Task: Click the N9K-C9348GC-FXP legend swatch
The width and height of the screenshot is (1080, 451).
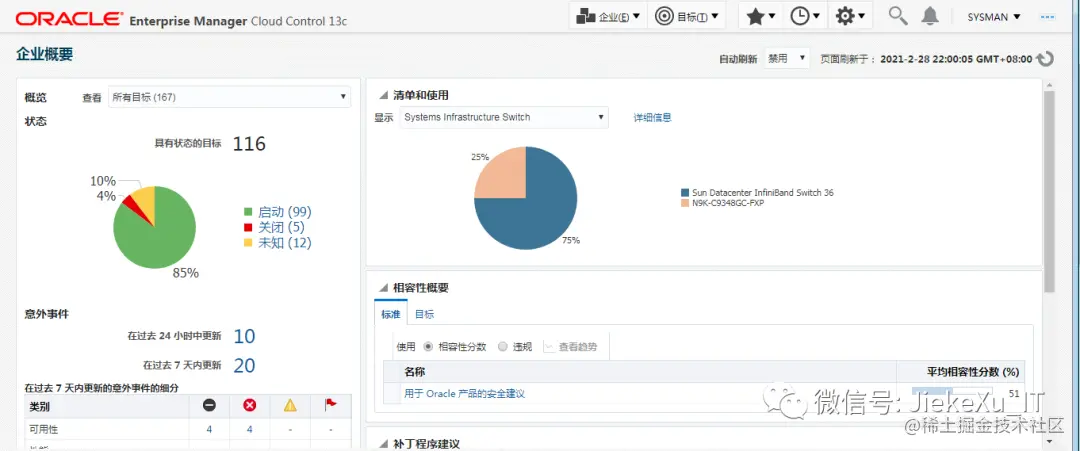Action: click(685, 204)
